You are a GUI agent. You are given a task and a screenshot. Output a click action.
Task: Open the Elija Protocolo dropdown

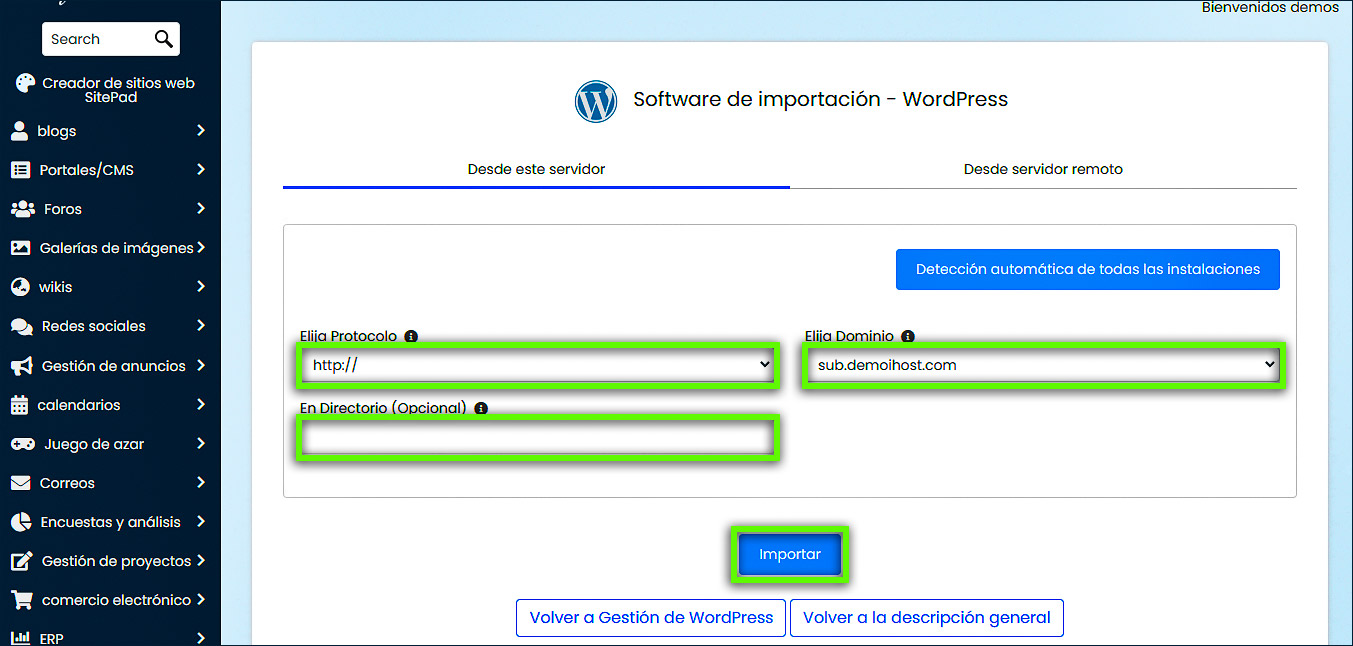[x=537, y=365]
